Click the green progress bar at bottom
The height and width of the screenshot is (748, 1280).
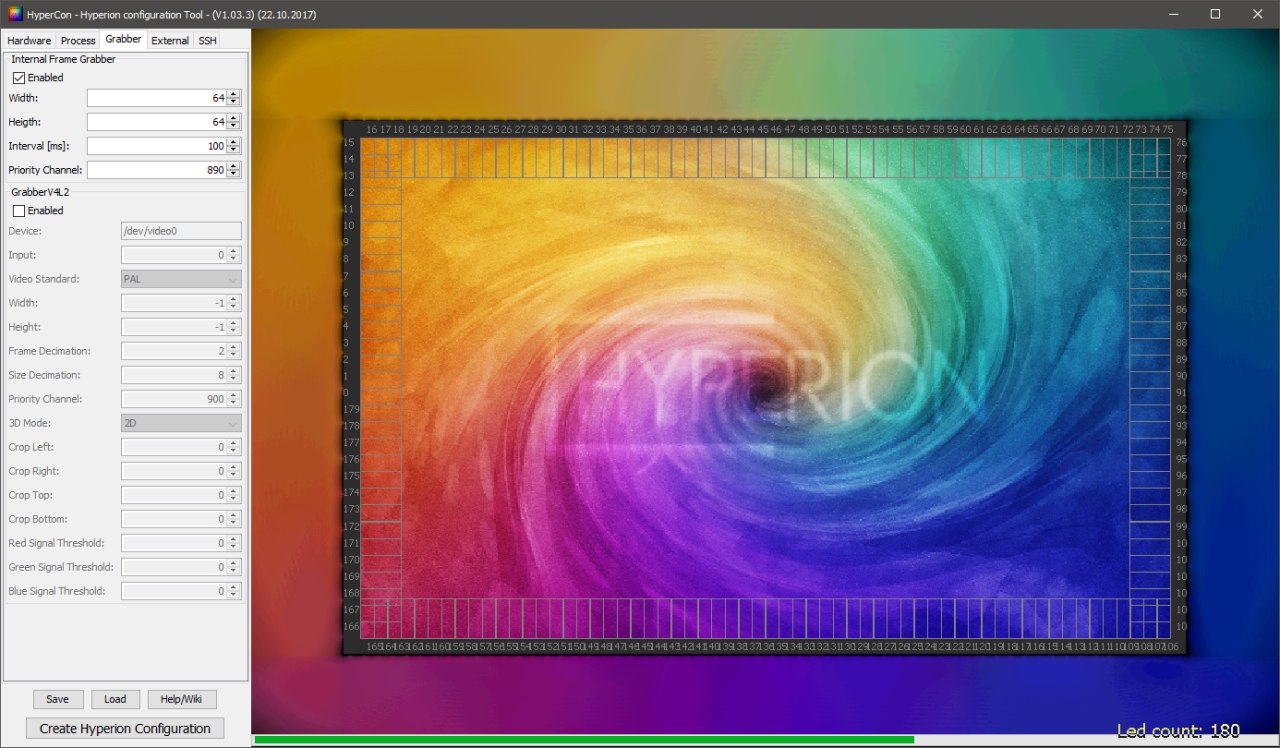click(584, 740)
